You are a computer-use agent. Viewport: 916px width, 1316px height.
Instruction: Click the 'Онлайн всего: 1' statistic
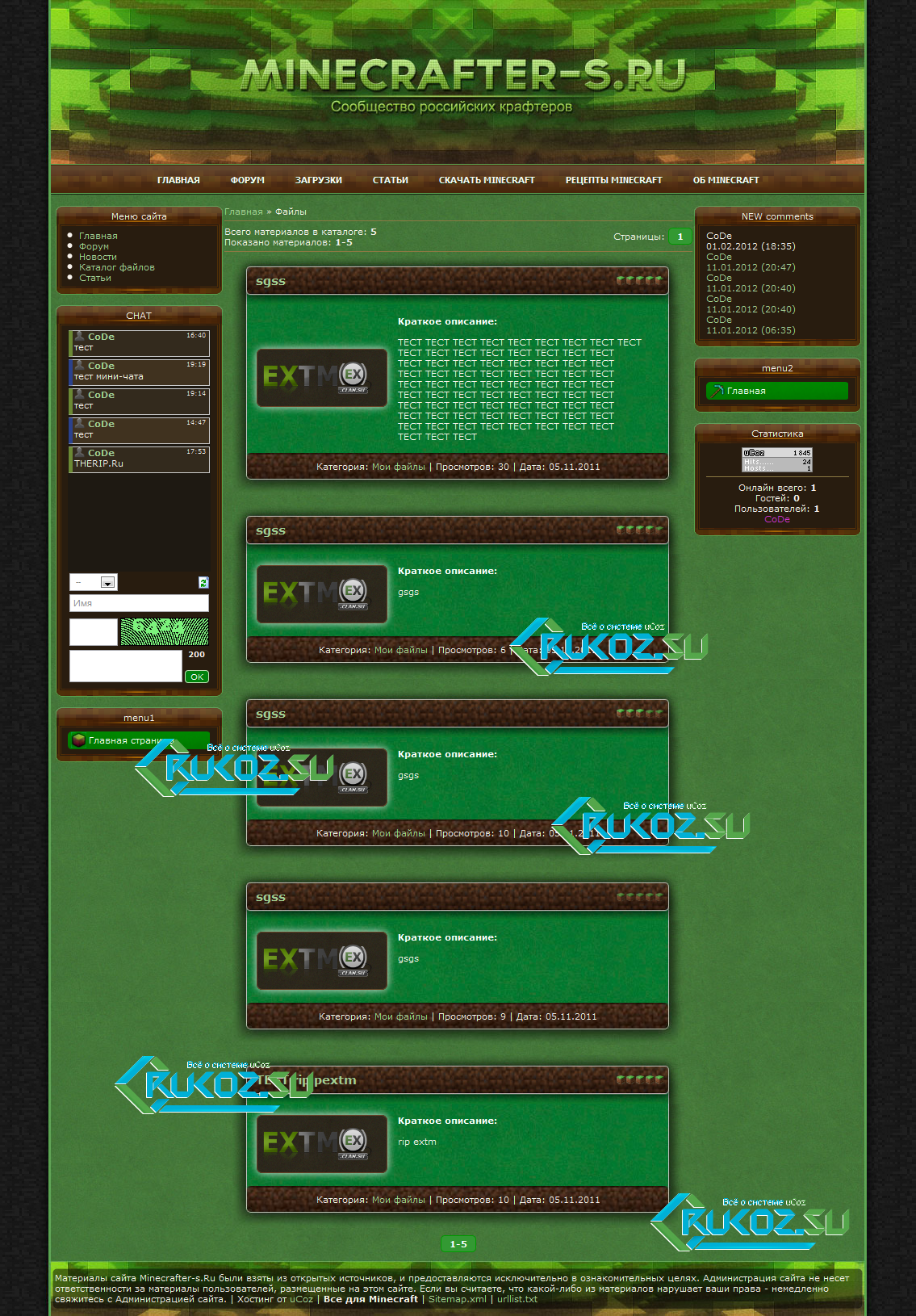(777, 488)
